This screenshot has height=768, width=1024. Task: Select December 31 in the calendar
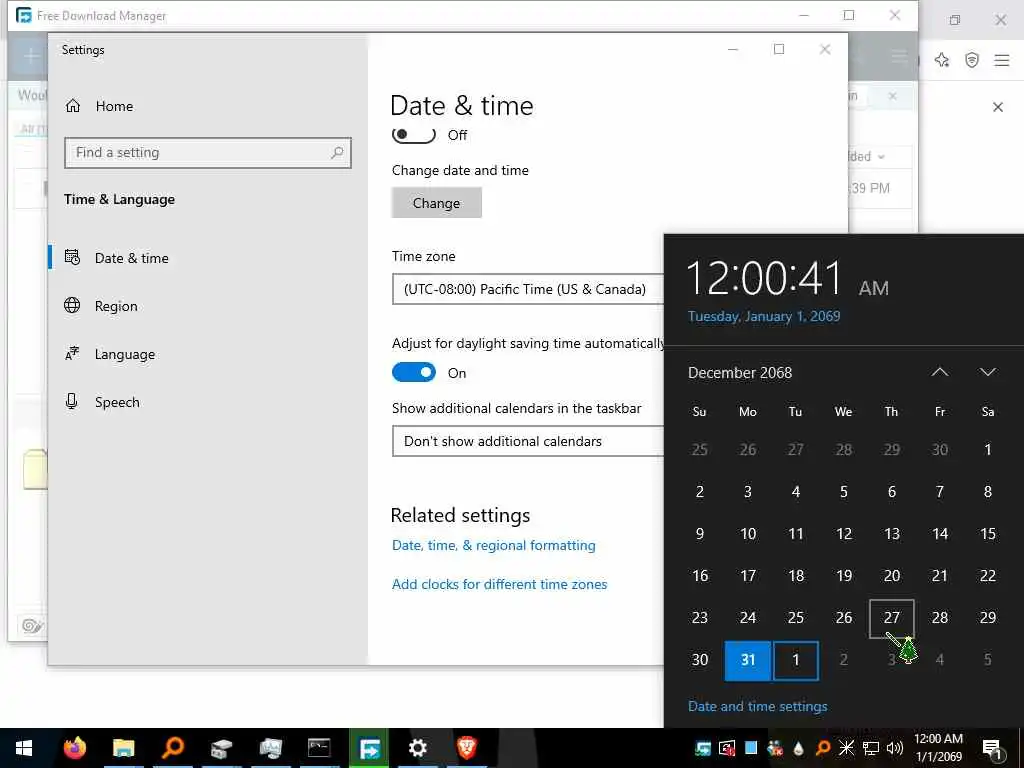pyautogui.click(x=748, y=660)
